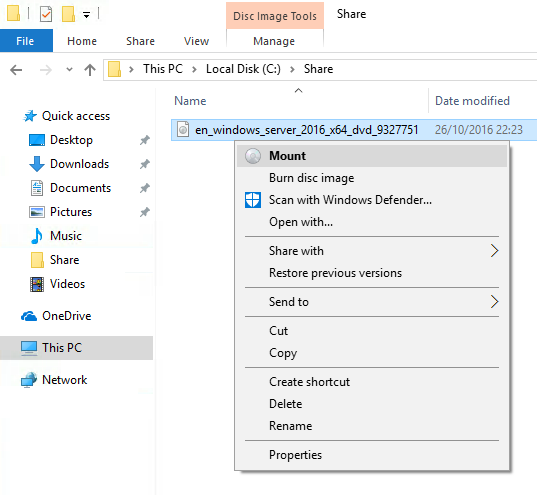Switch to the View ribbon tab
This screenshot has height=495, width=537.
pos(196,41)
